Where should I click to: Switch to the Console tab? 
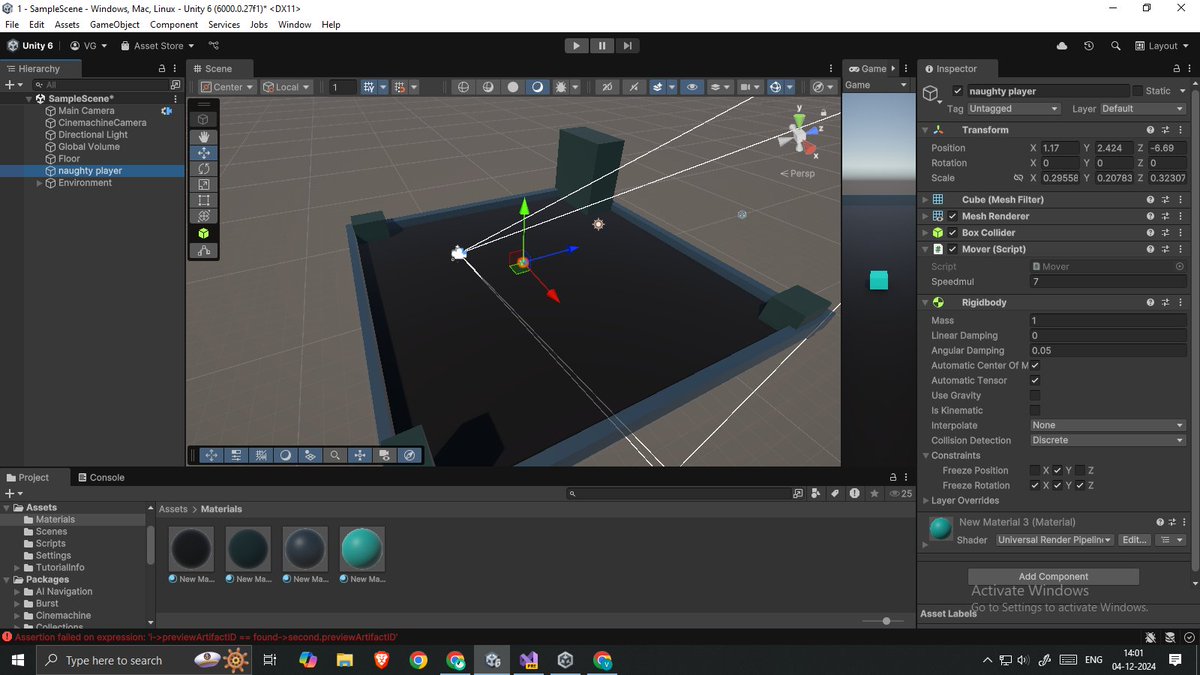point(100,478)
